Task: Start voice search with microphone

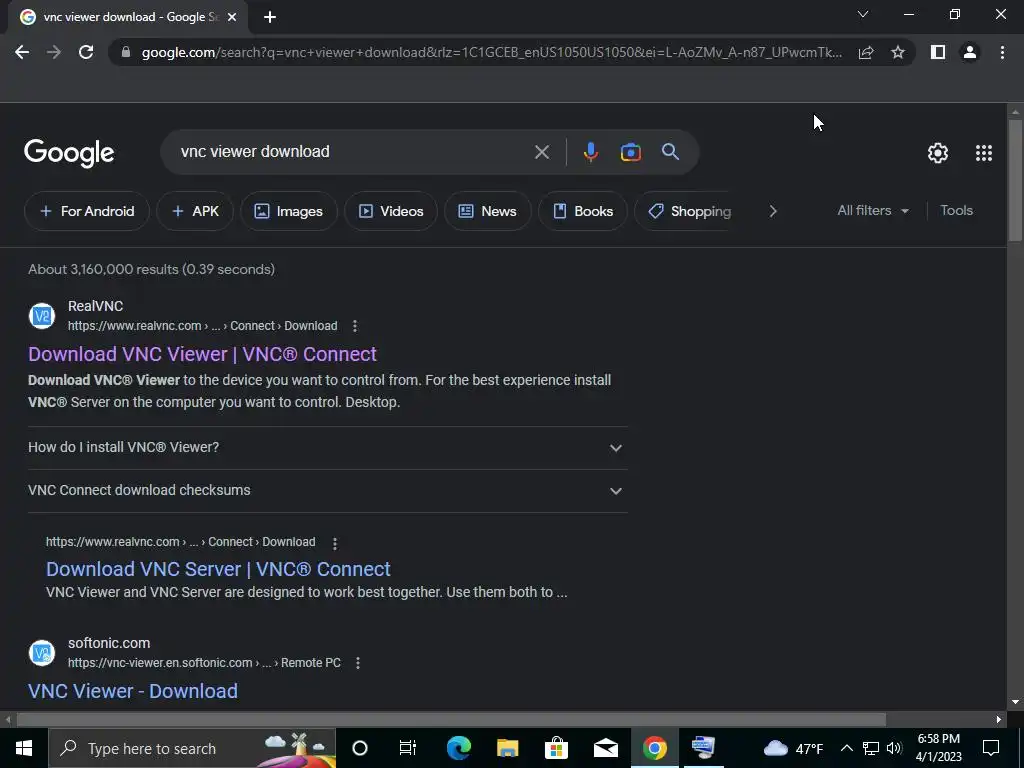Action: tap(590, 152)
